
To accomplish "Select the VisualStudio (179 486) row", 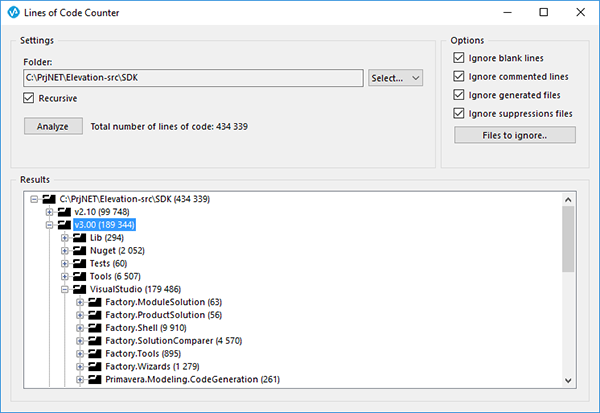I will (135, 289).
